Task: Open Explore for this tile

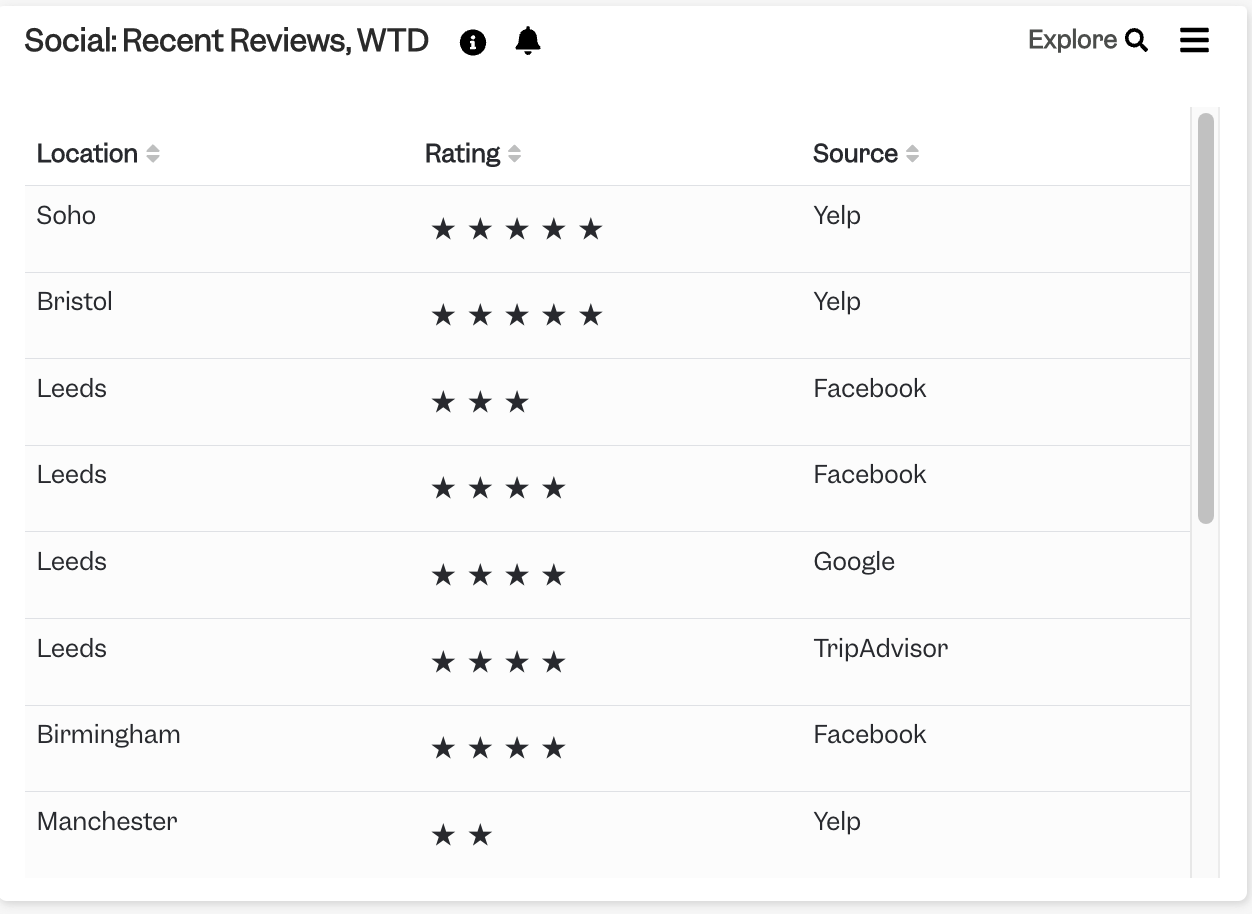Action: pos(1088,40)
